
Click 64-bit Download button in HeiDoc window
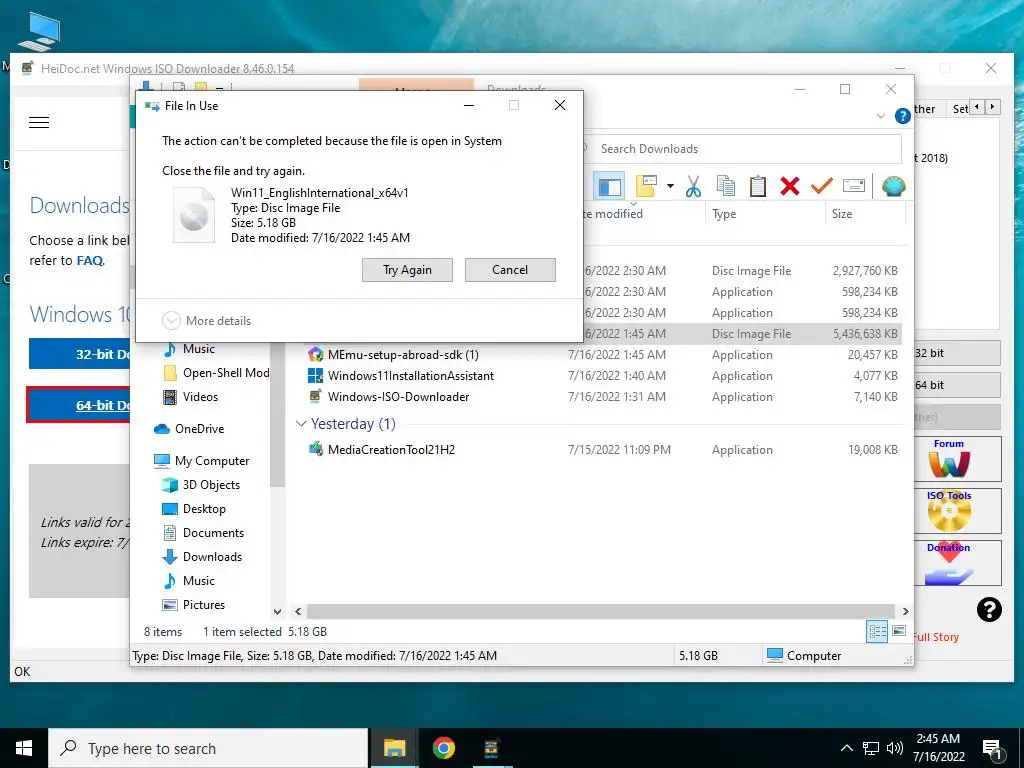click(80, 405)
